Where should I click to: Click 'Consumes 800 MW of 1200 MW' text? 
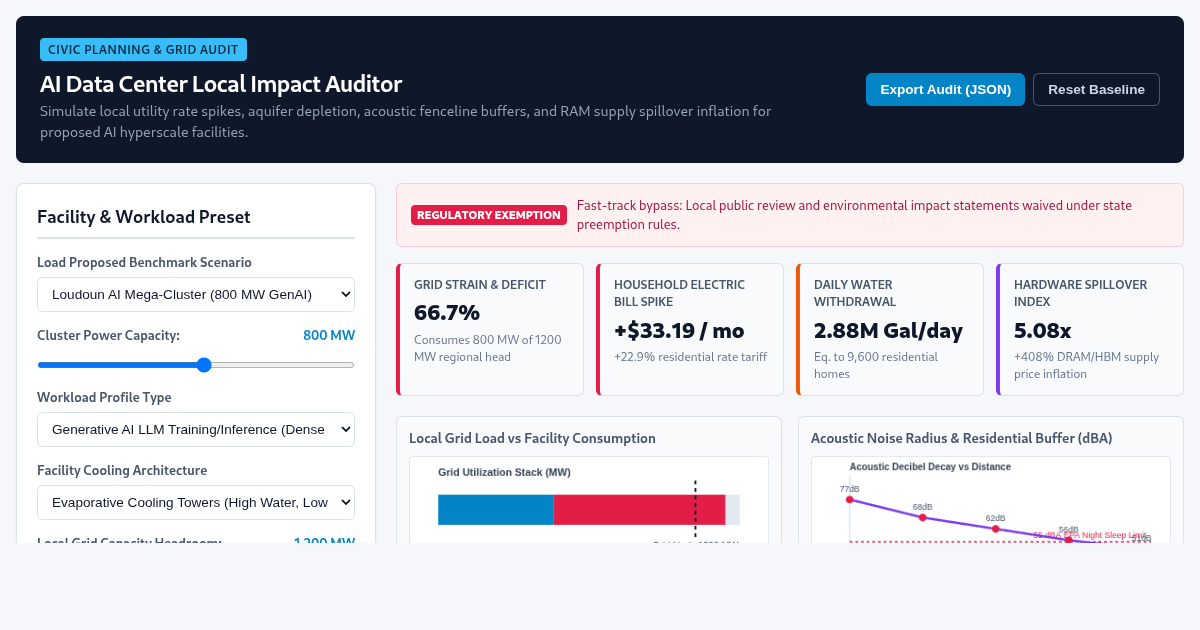coord(488,348)
